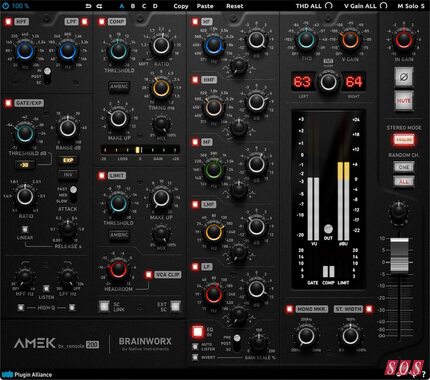Click the RANDOM CH. ONE button
Image resolution: width=430 pixels, height=380 pixels.
pos(404,167)
